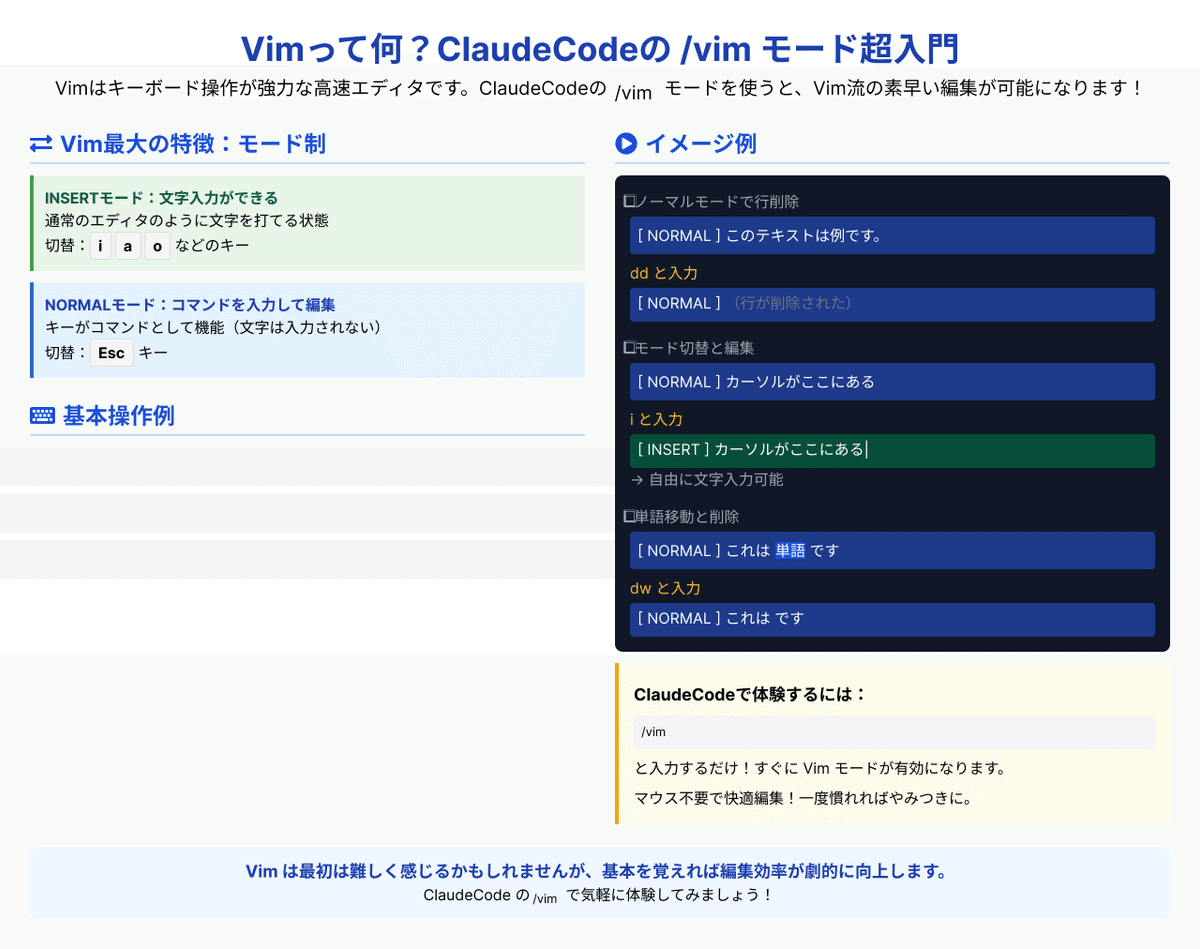
Task: Click the square icon before モード切替と編集
Action: pos(628,347)
